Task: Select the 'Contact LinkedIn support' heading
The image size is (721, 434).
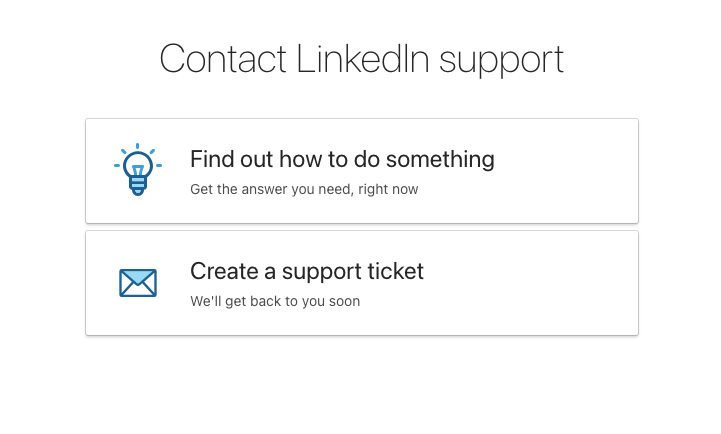Action: [361, 59]
